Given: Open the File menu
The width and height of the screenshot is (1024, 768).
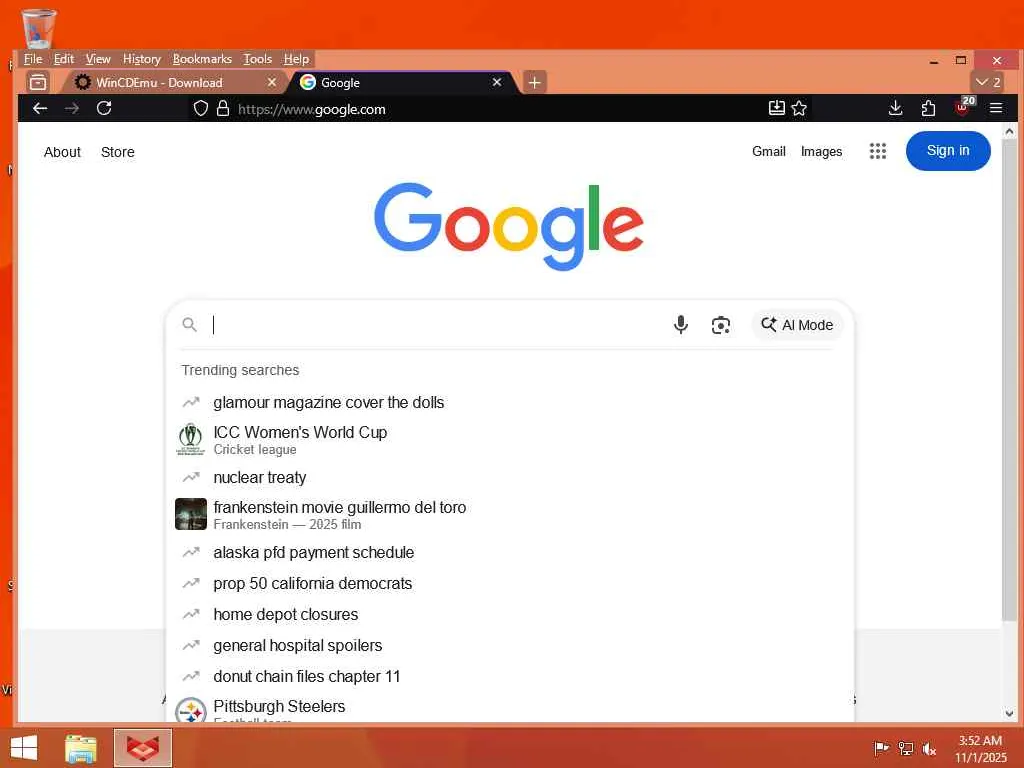Looking at the screenshot, I should tap(33, 59).
